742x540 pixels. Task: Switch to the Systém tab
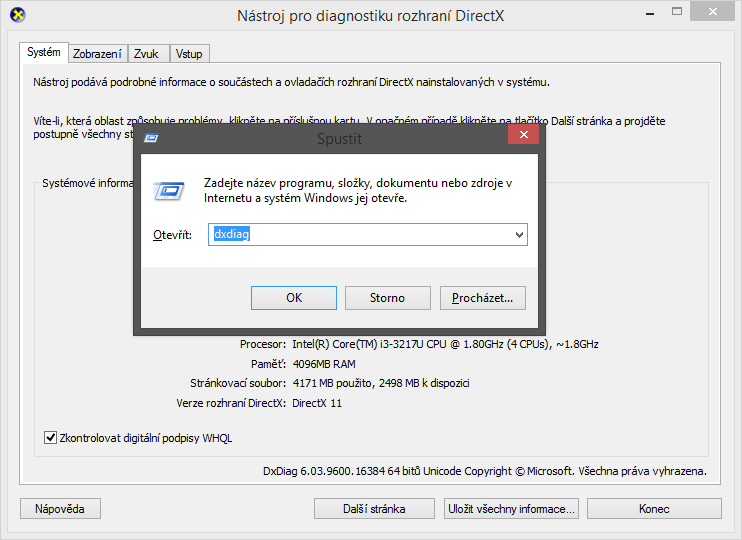(x=44, y=52)
